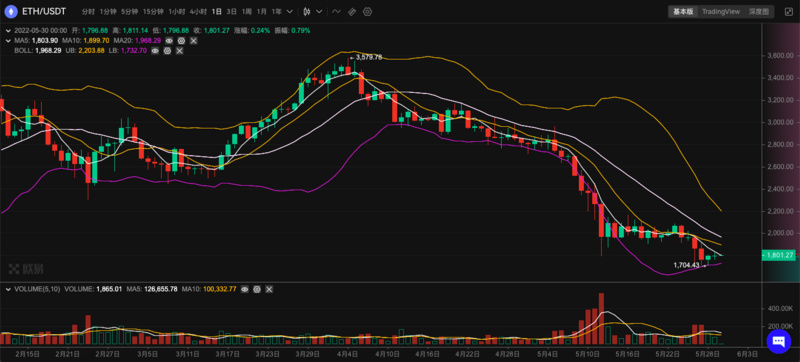Toggle fullscreen chart icon

click(x=788, y=11)
